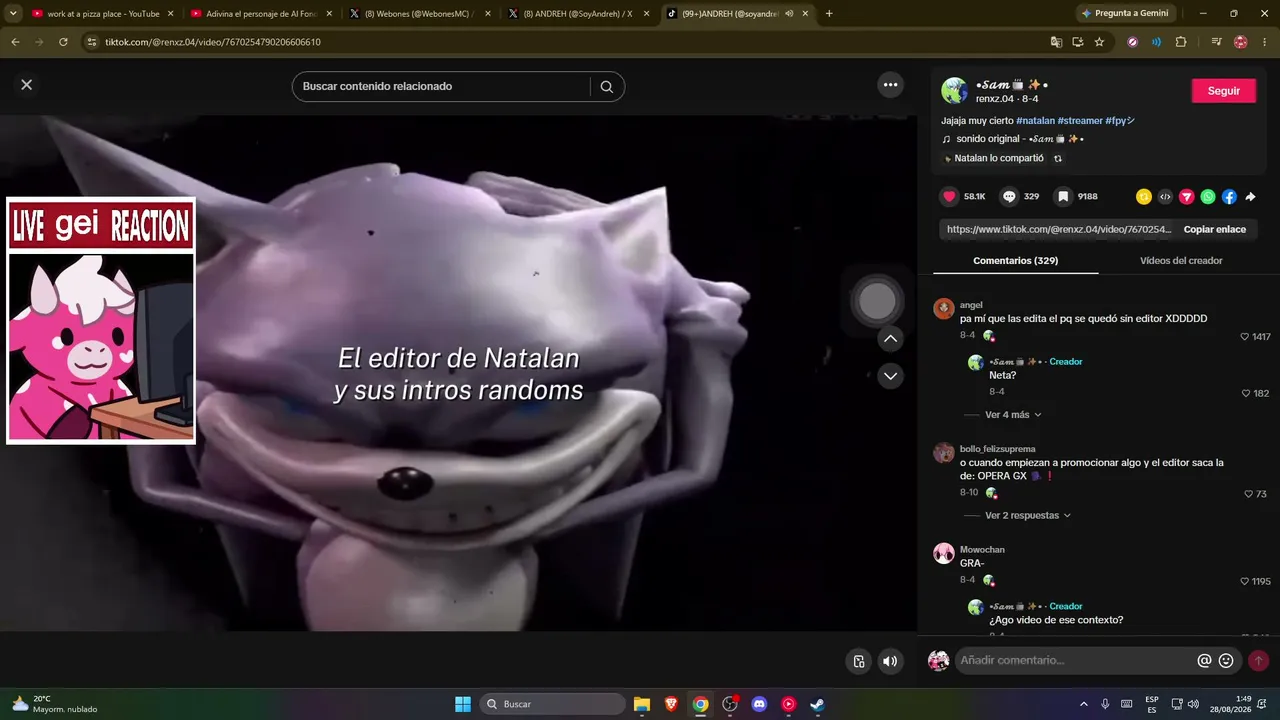The image size is (1280, 720).
Task: Open File Explorer from the taskbar
Action: pos(642,704)
